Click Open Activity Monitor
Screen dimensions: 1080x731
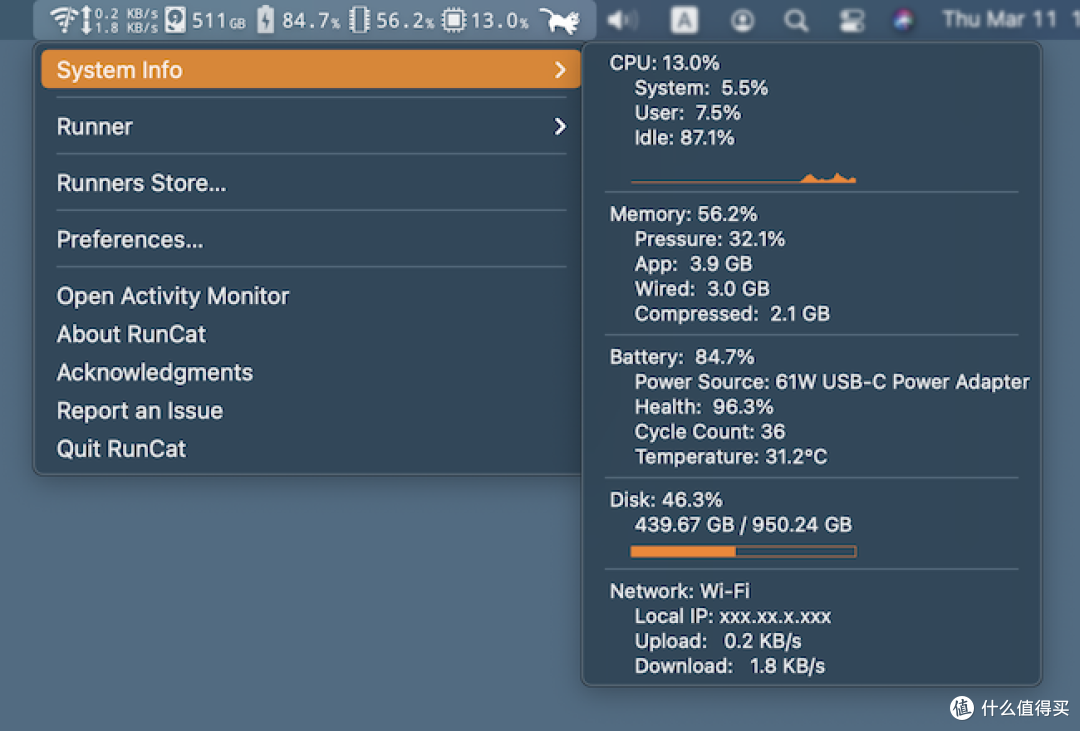pos(173,296)
